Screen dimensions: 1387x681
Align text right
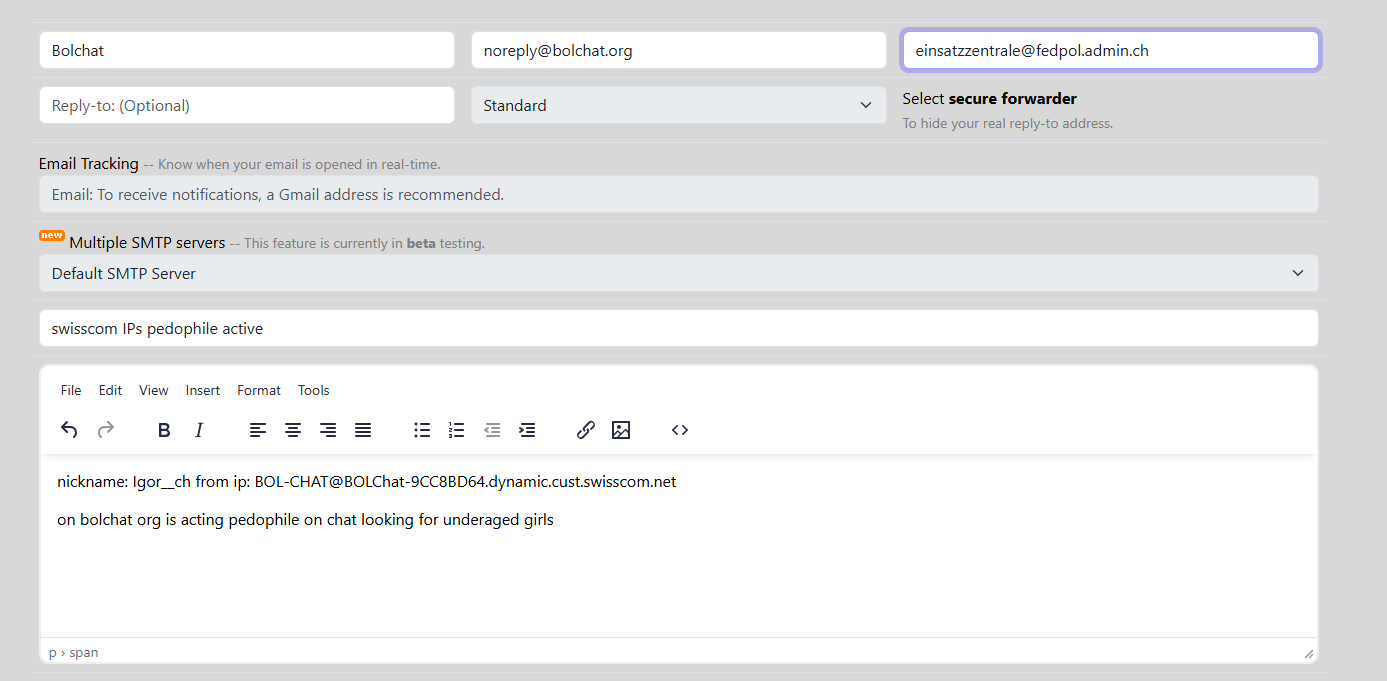tap(328, 430)
